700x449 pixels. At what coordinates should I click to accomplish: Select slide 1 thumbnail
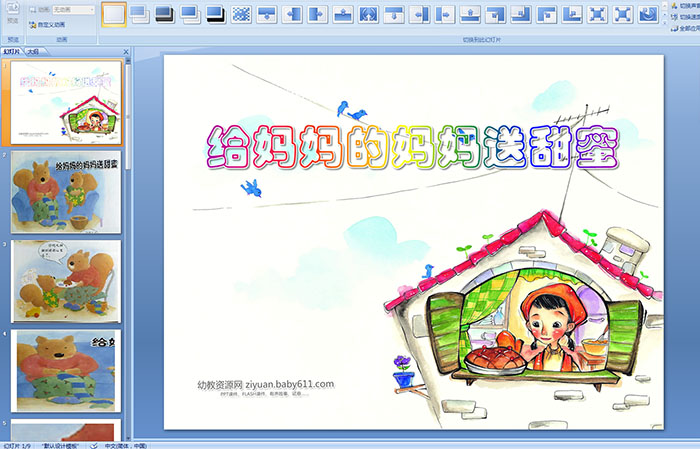pos(66,103)
